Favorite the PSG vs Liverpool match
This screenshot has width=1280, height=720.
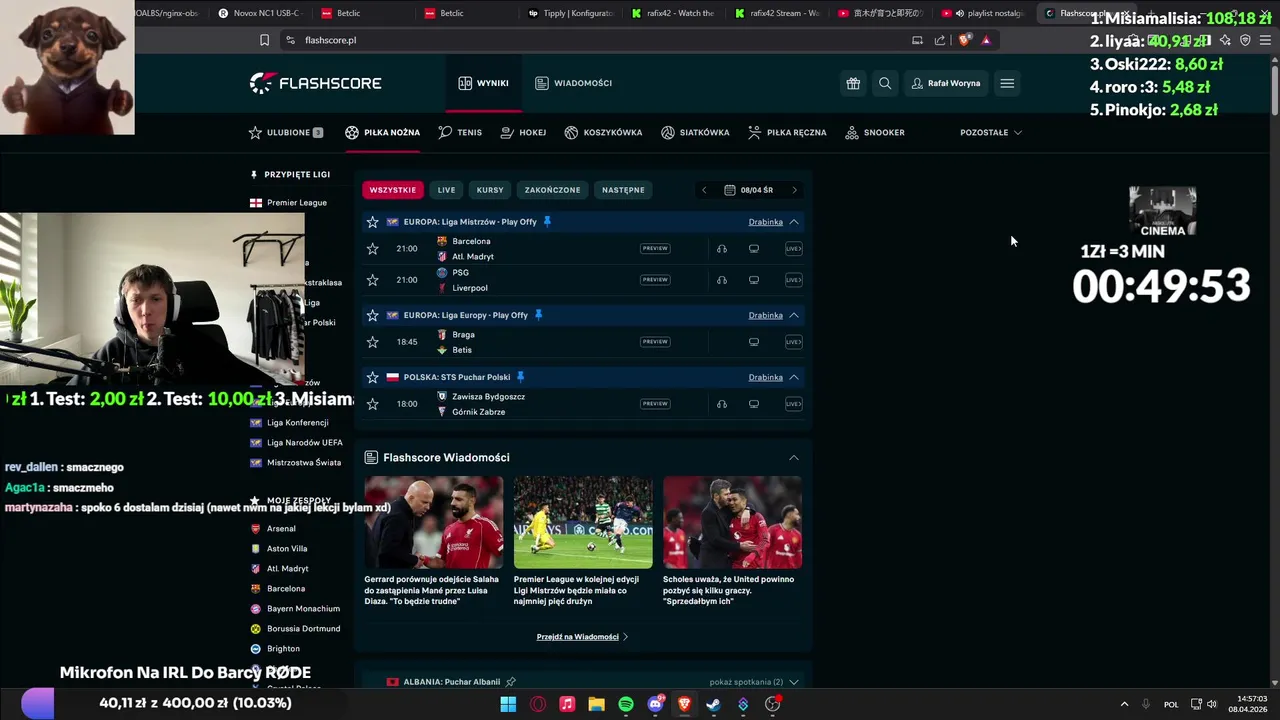(373, 280)
